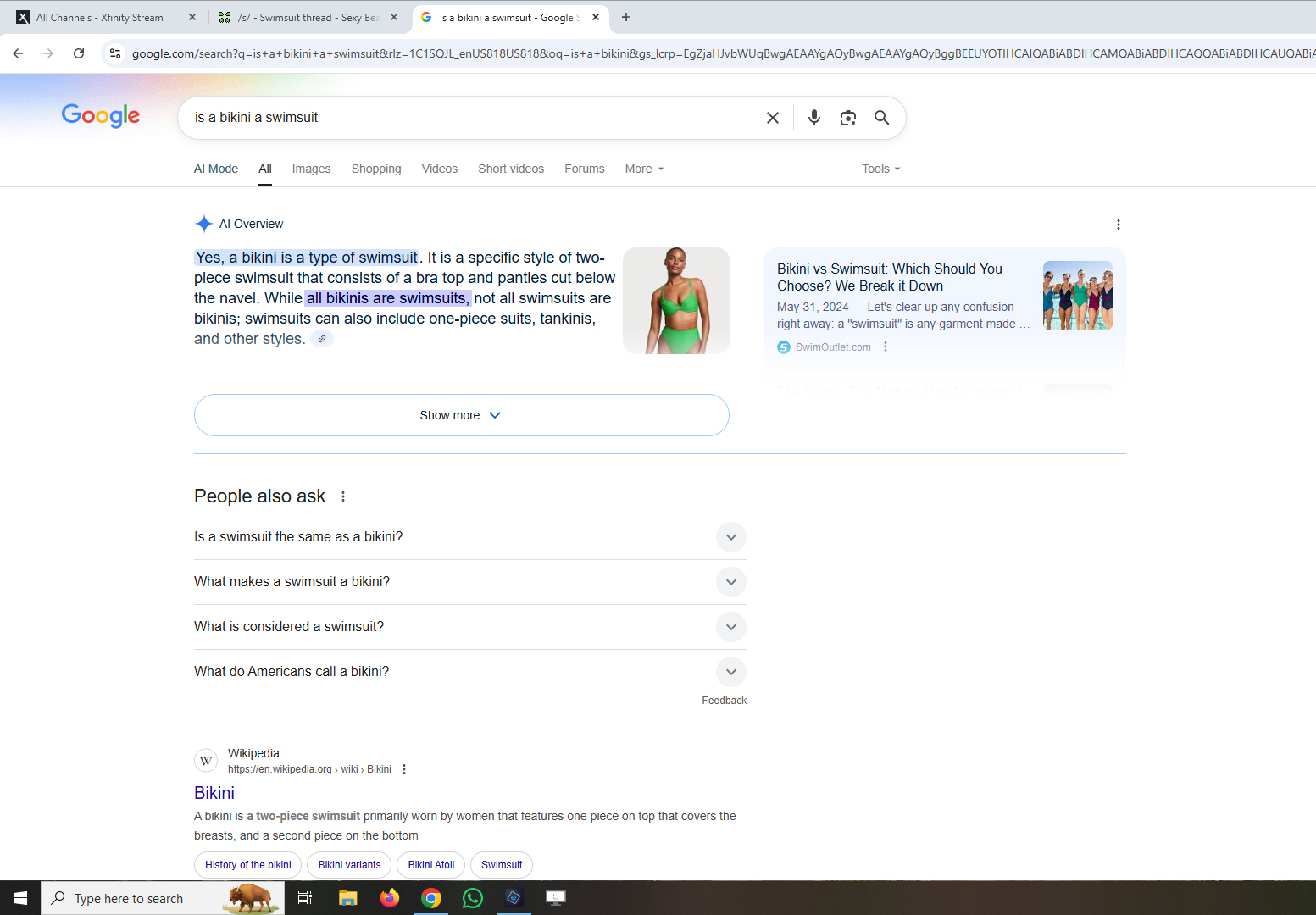Image resolution: width=1316 pixels, height=915 pixels.
Task: Open Google Lens image search icon
Action: [848, 118]
